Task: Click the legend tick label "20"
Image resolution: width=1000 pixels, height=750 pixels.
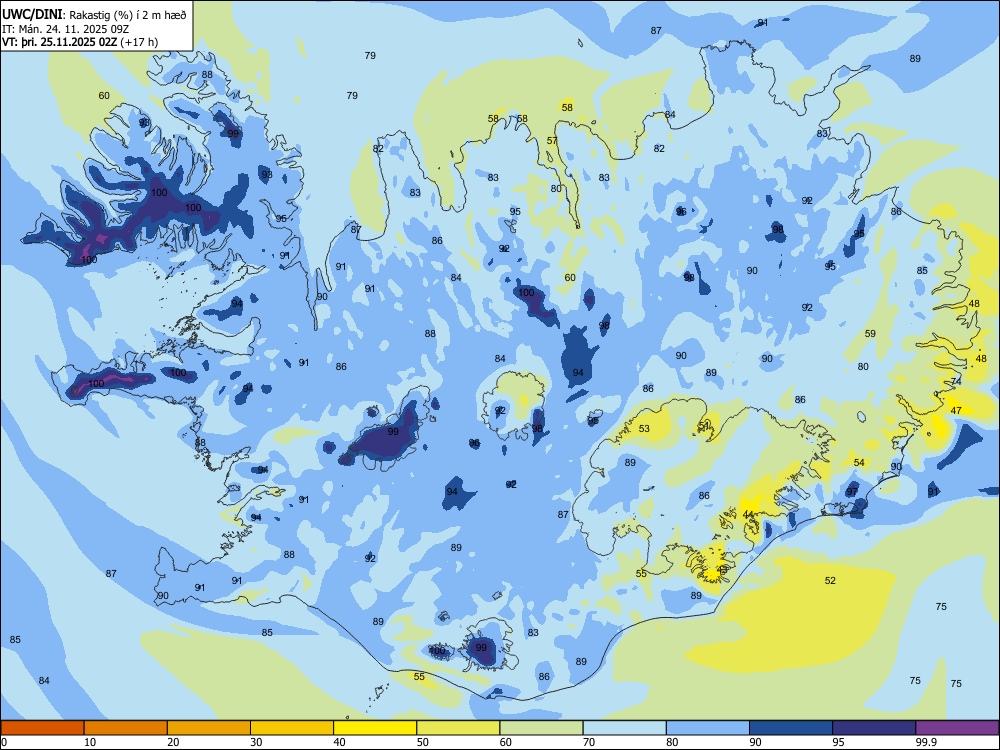Action: (173, 742)
